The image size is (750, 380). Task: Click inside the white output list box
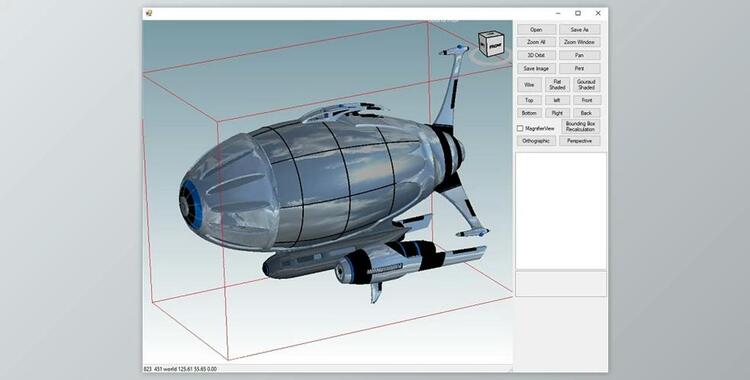point(561,211)
